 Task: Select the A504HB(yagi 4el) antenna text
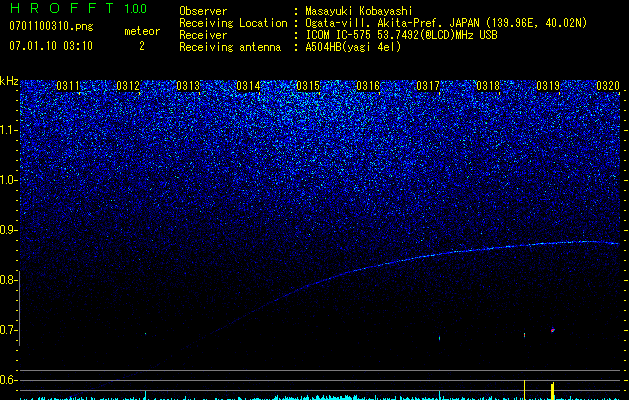tap(353, 47)
